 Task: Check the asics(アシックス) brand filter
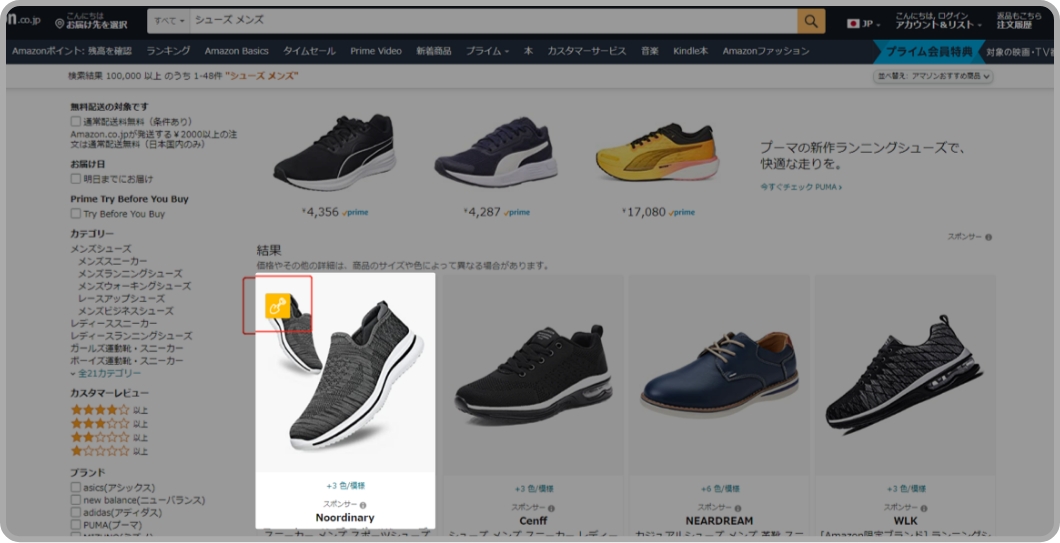(x=76, y=488)
